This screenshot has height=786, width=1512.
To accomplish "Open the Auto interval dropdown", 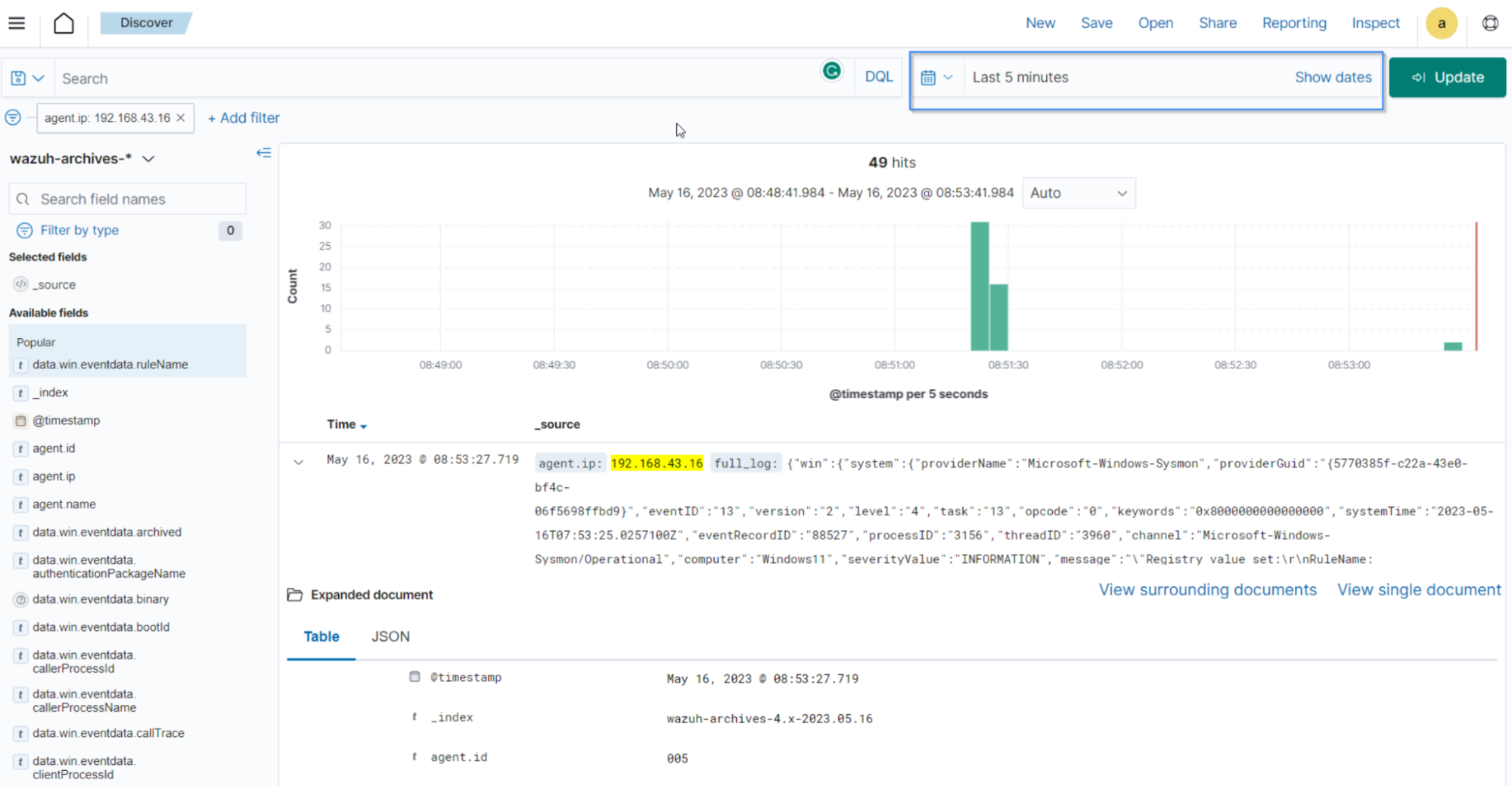I will coord(1078,193).
